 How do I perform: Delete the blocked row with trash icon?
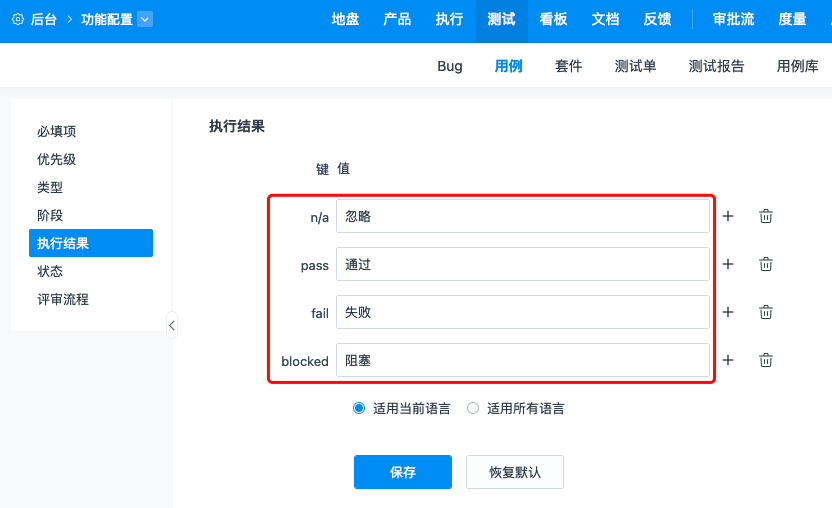[x=766, y=360]
